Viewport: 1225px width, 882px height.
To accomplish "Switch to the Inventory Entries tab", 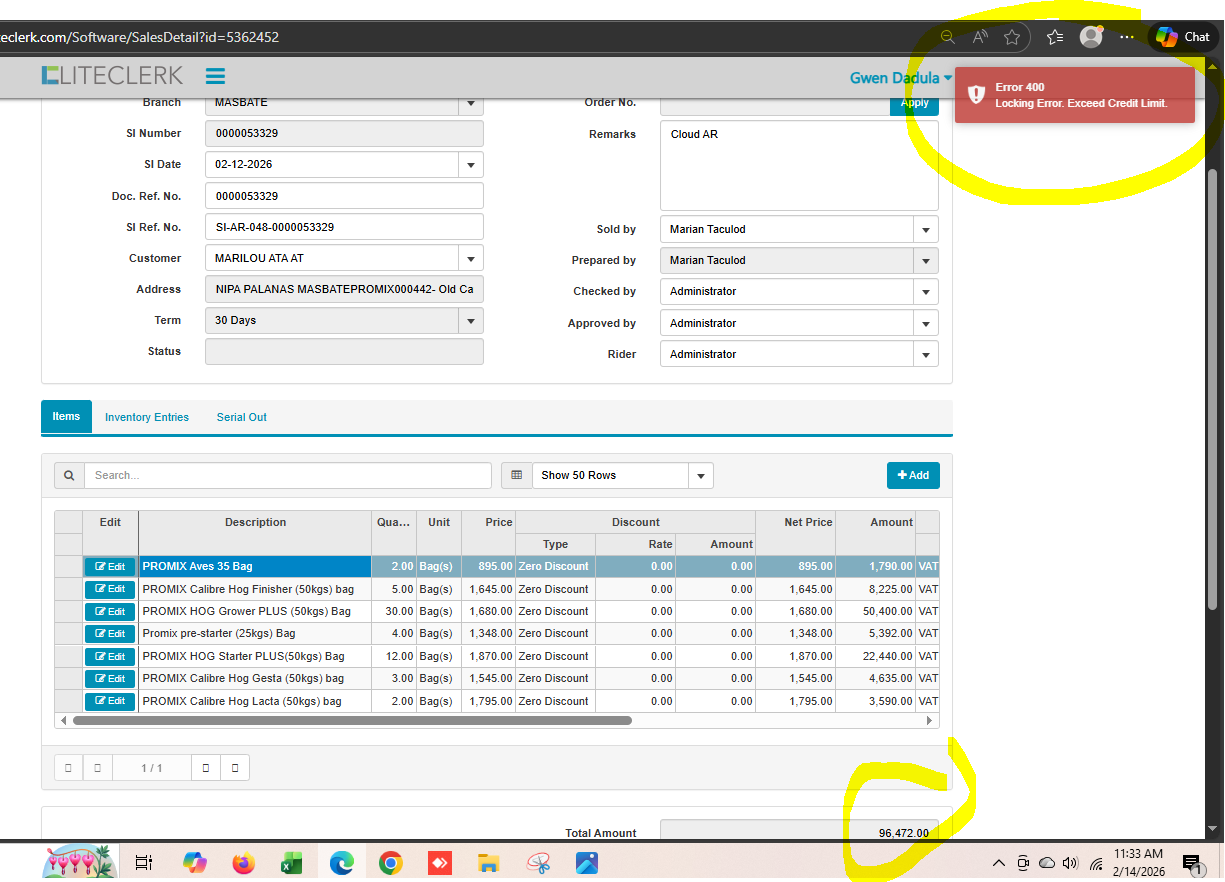I will click(x=147, y=418).
